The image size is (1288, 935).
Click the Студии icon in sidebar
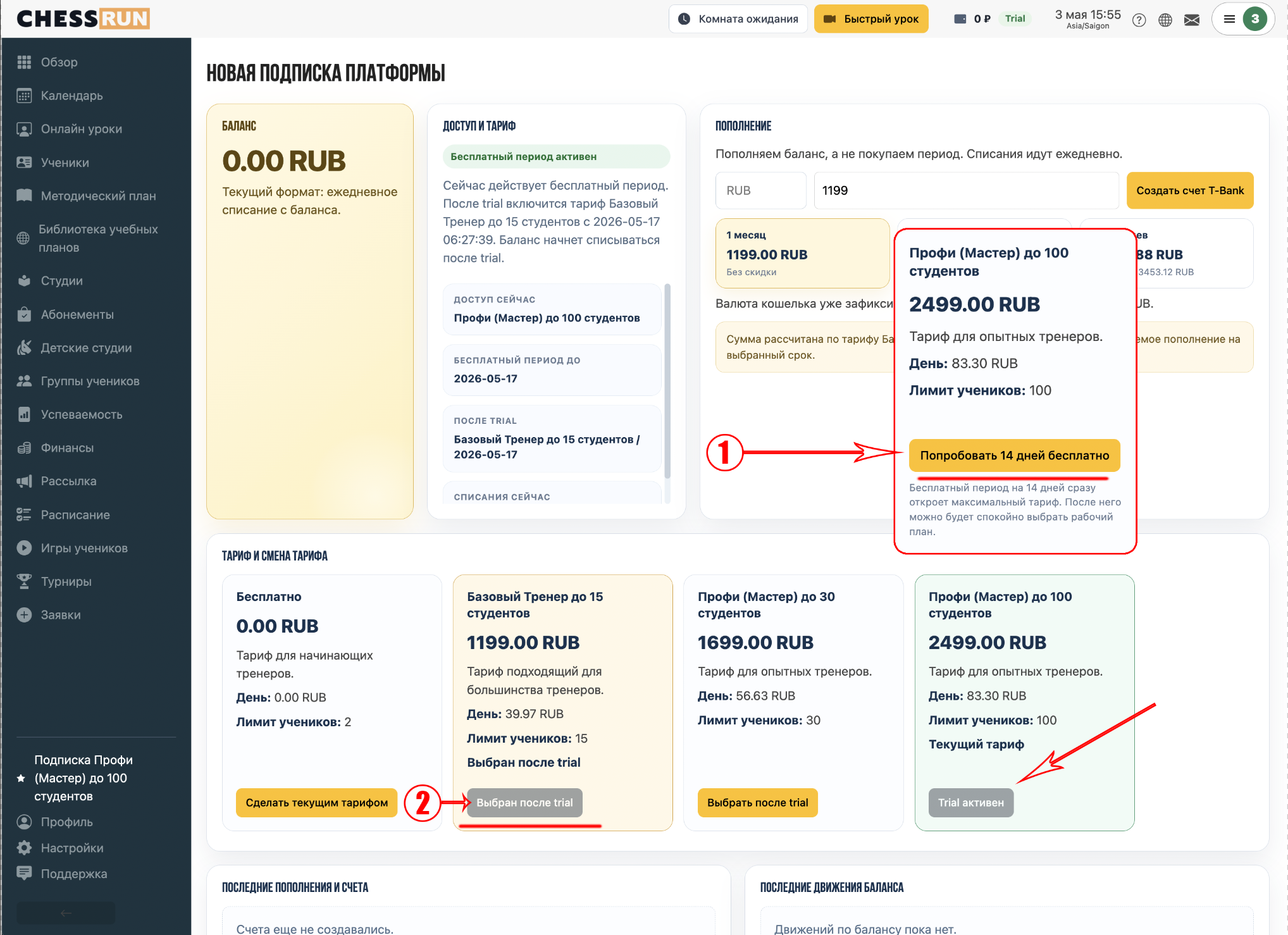(24, 281)
